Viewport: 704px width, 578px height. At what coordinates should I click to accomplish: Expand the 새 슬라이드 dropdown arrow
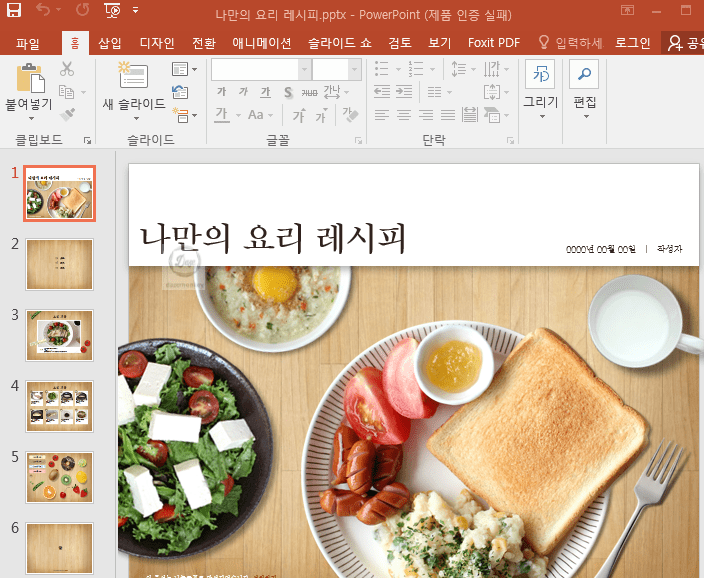pos(136,119)
